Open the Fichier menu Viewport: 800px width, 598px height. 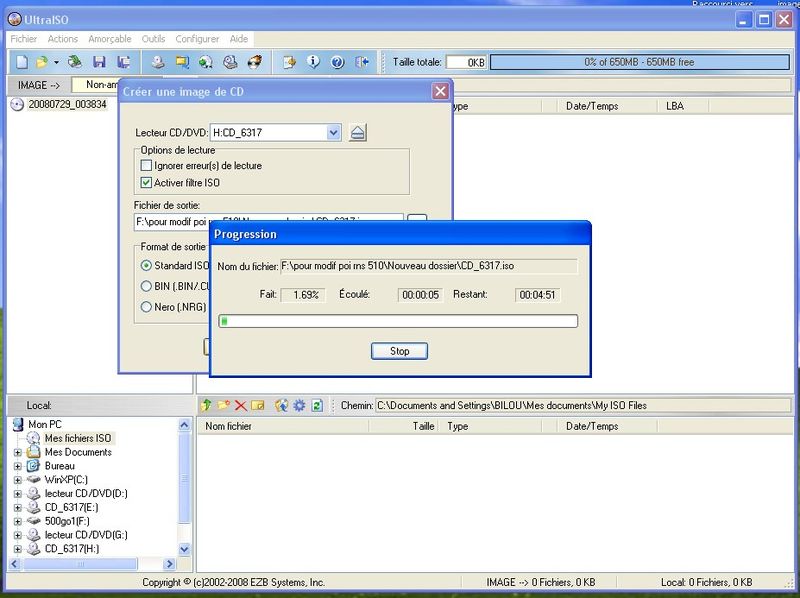point(23,39)
